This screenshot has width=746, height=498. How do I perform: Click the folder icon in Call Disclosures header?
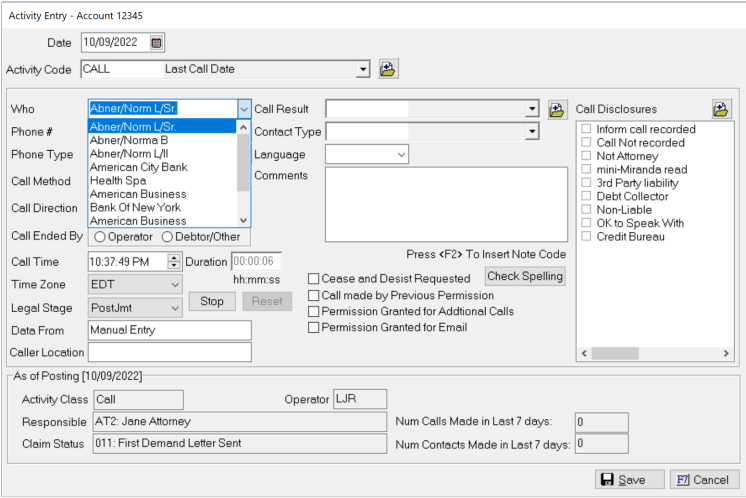coord(721,109)
